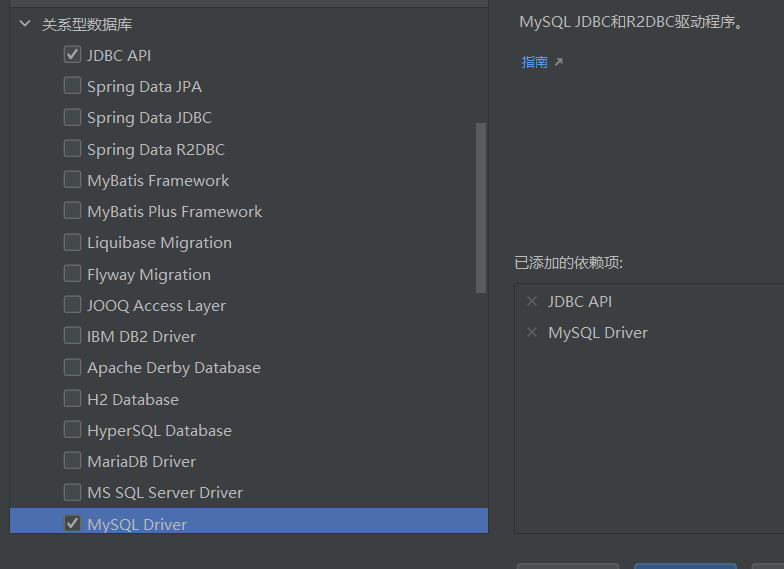Click the Flyway Migration label

[x=149, y=274]
